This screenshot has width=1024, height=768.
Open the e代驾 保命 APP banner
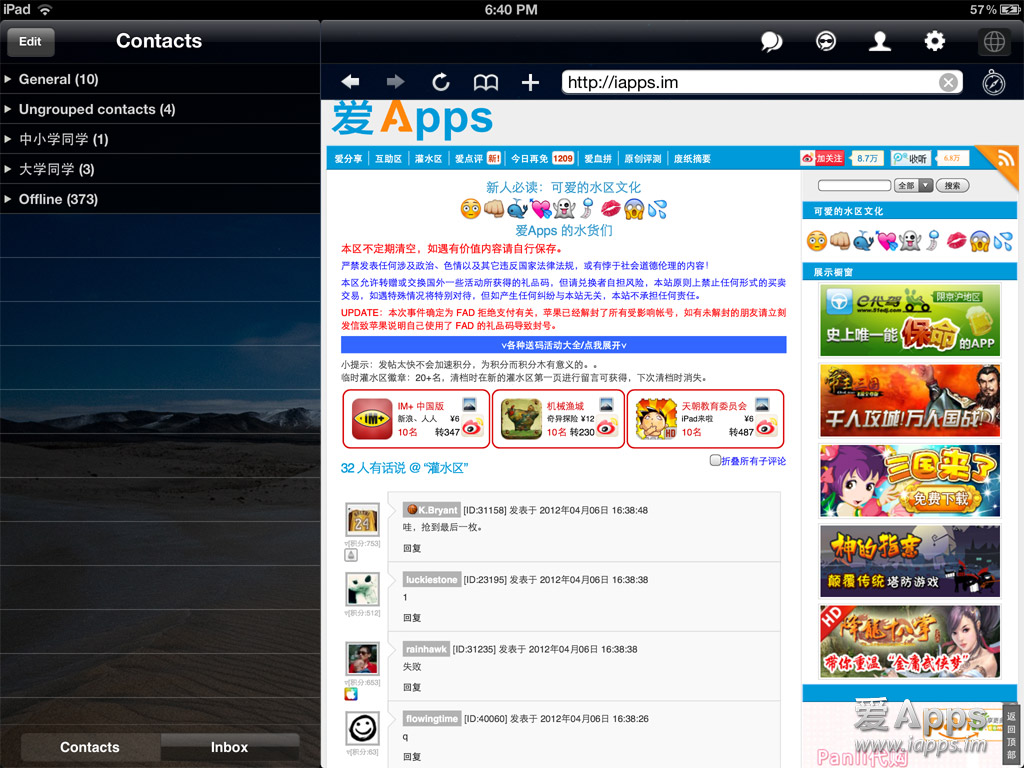[x=910, y=321]
